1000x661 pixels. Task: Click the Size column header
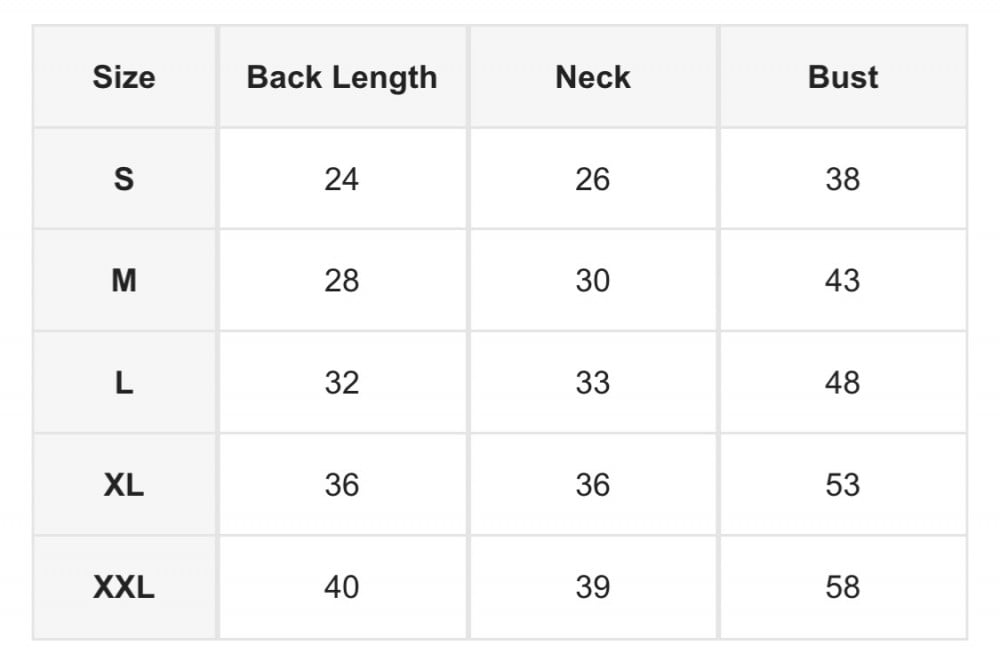point(124,78)
